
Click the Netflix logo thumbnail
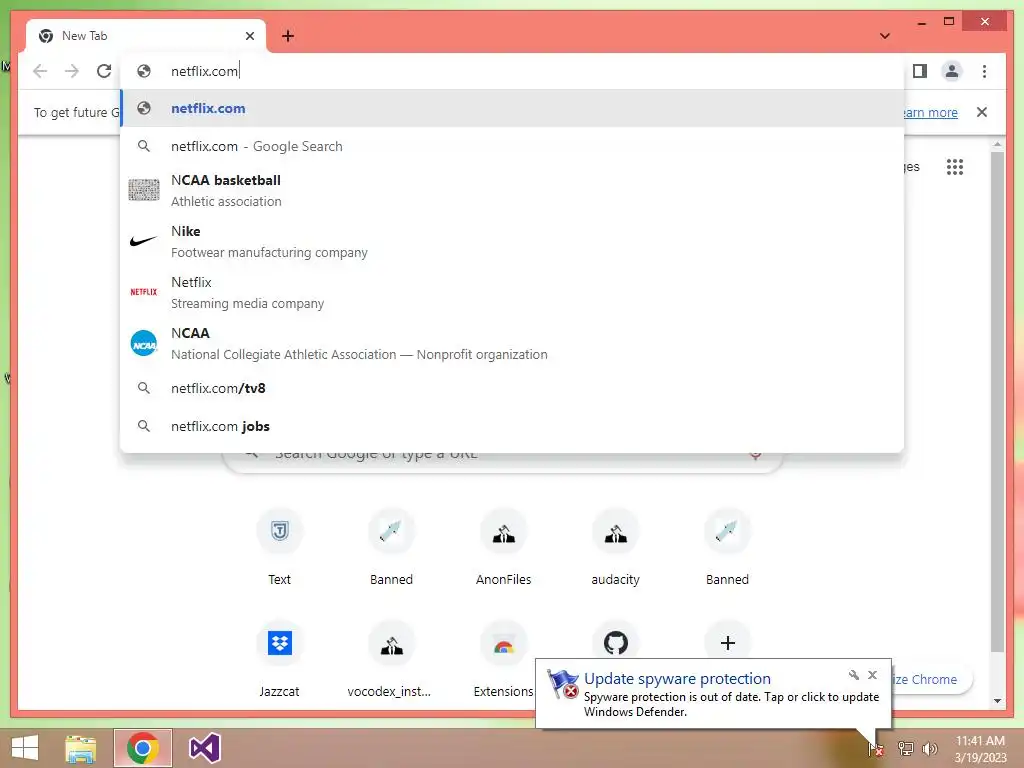coord(144,292)
